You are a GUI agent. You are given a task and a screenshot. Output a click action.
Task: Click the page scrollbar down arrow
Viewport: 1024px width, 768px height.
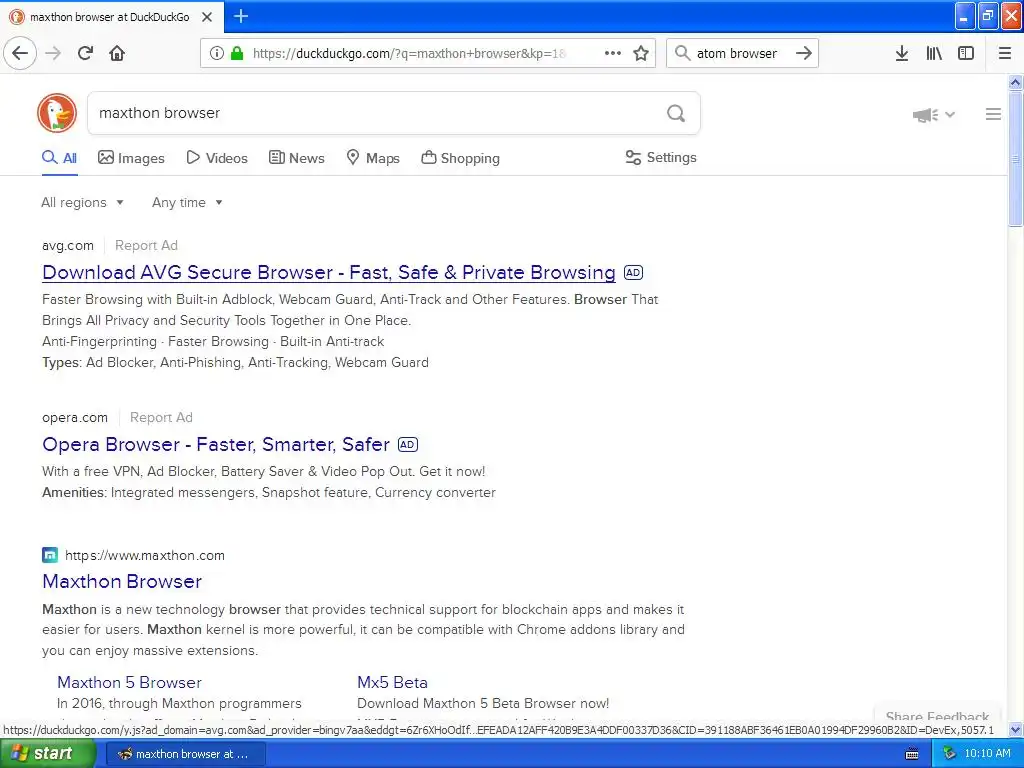click(x=1015, y=729)
